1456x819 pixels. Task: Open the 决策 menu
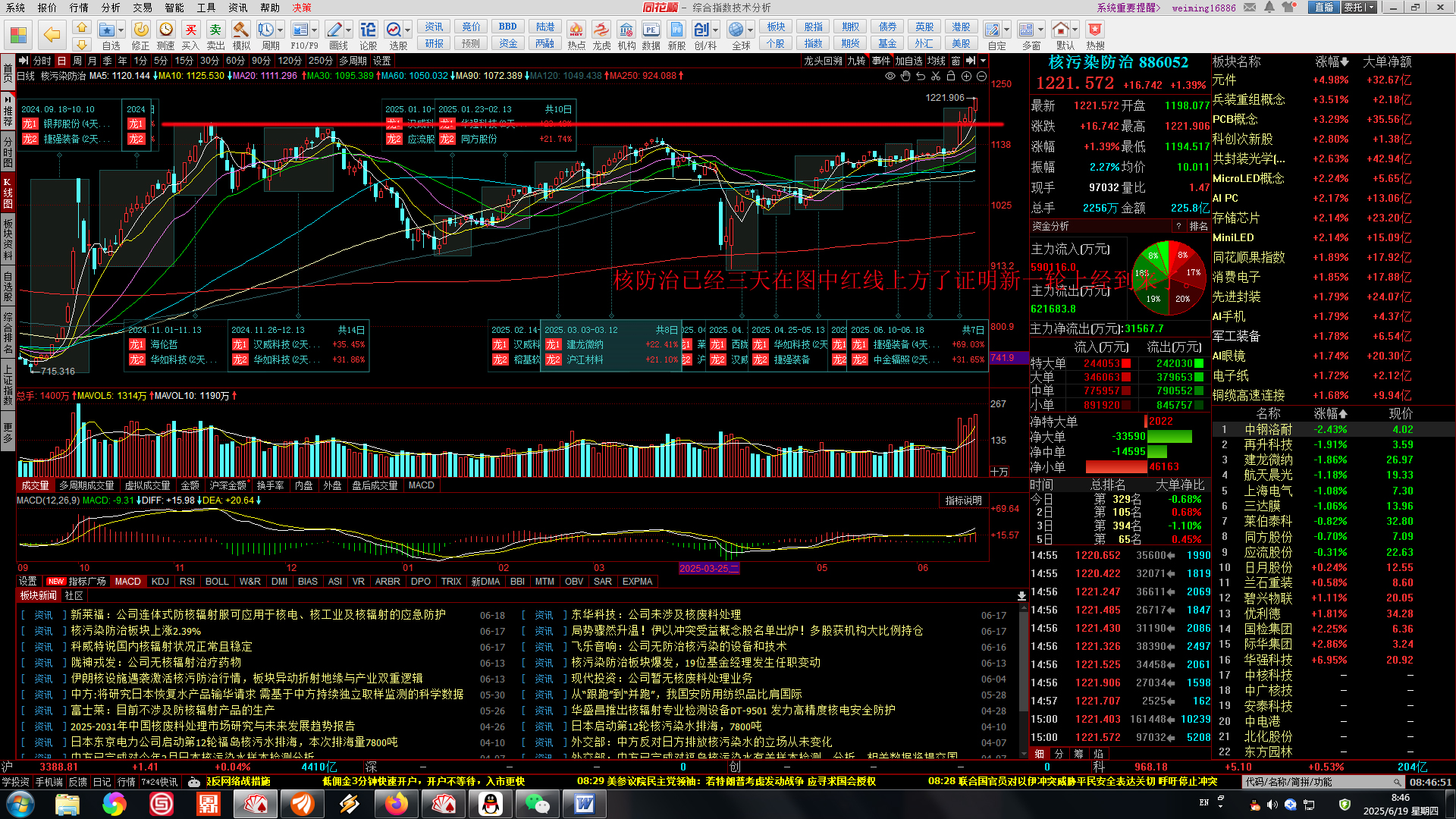click(302, 8)
